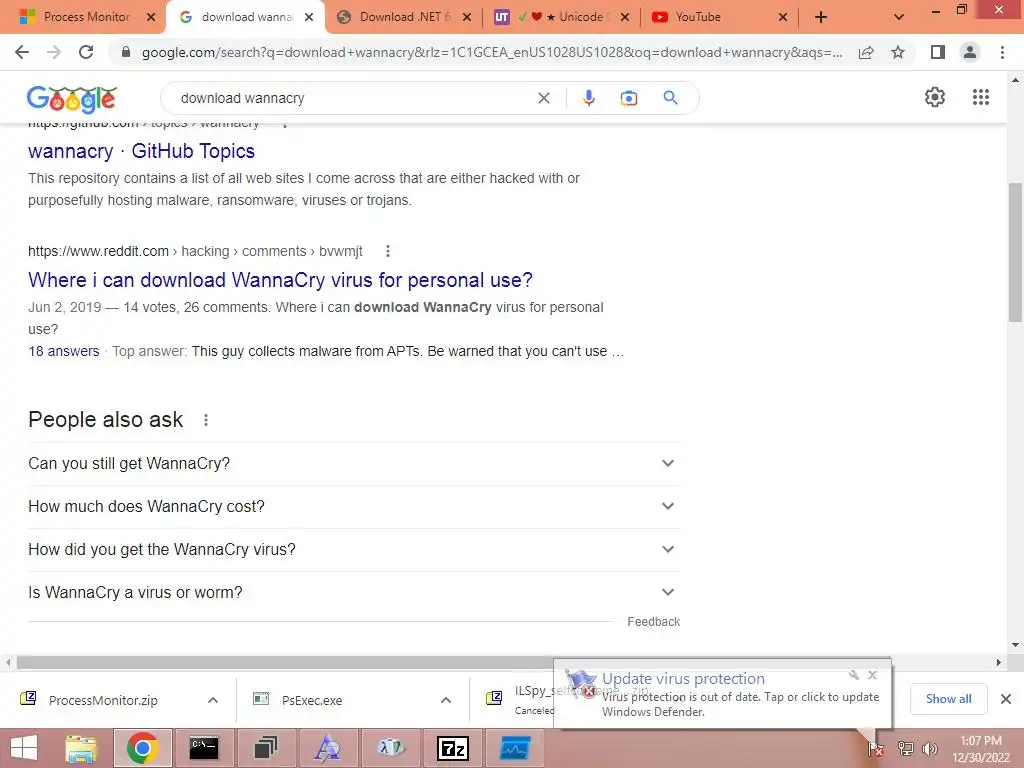Open 'Where i can download WannaCry virus' link
Viewport: 1024px width, 768px height.
pos(280,280)
